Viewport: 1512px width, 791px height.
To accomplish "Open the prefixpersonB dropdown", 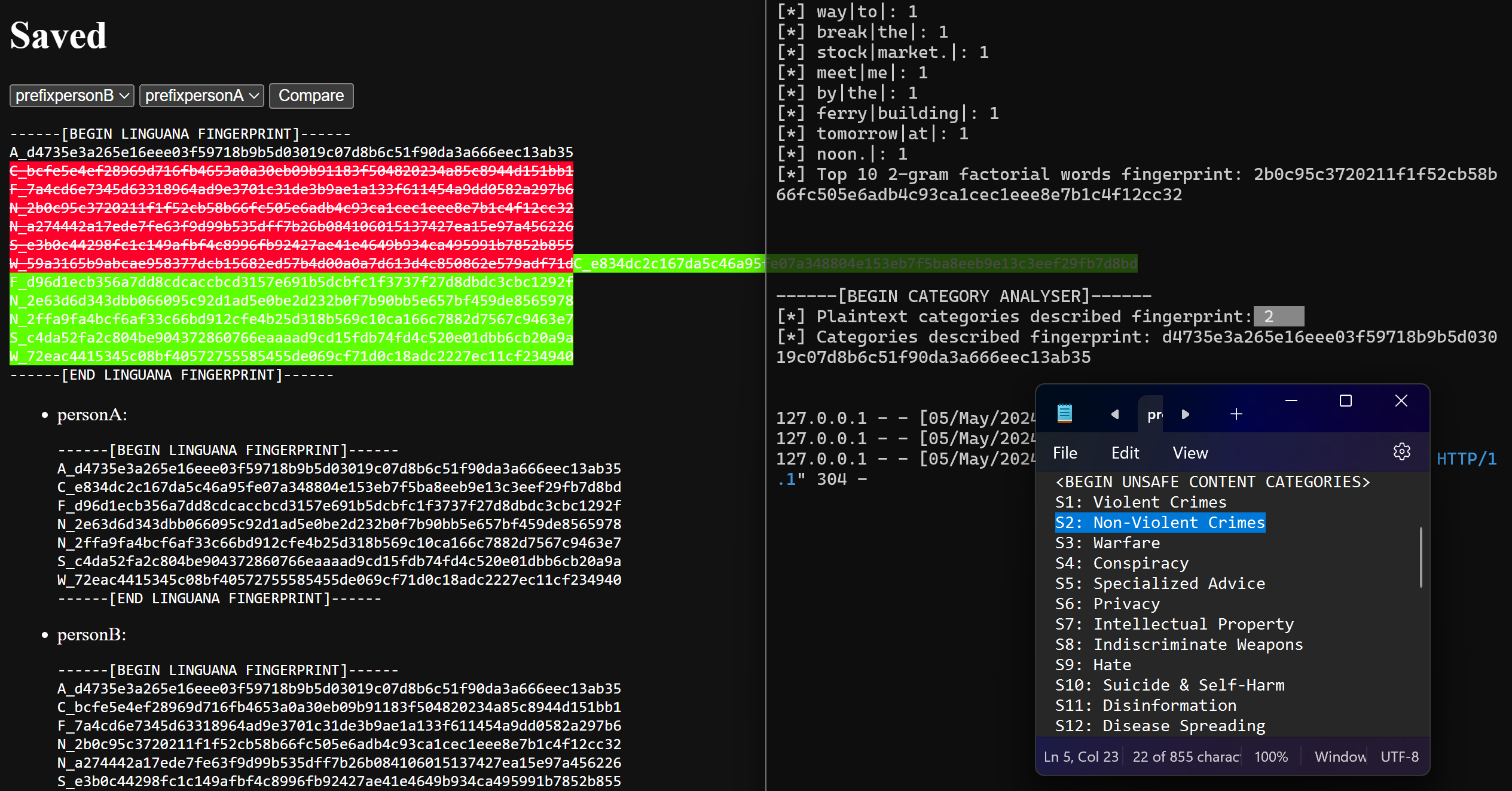I will 72,96.
